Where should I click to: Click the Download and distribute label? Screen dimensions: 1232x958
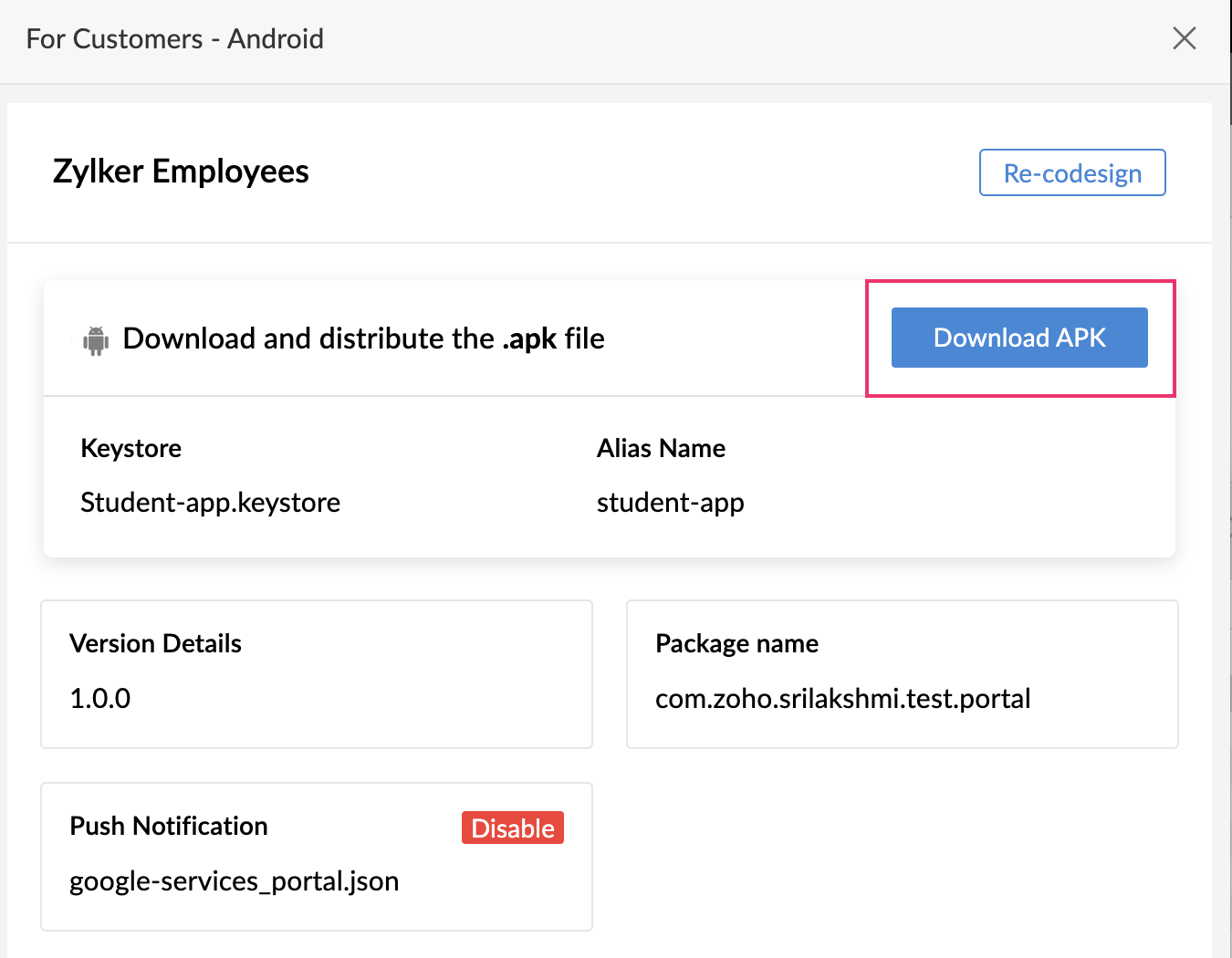pos(364,338)
